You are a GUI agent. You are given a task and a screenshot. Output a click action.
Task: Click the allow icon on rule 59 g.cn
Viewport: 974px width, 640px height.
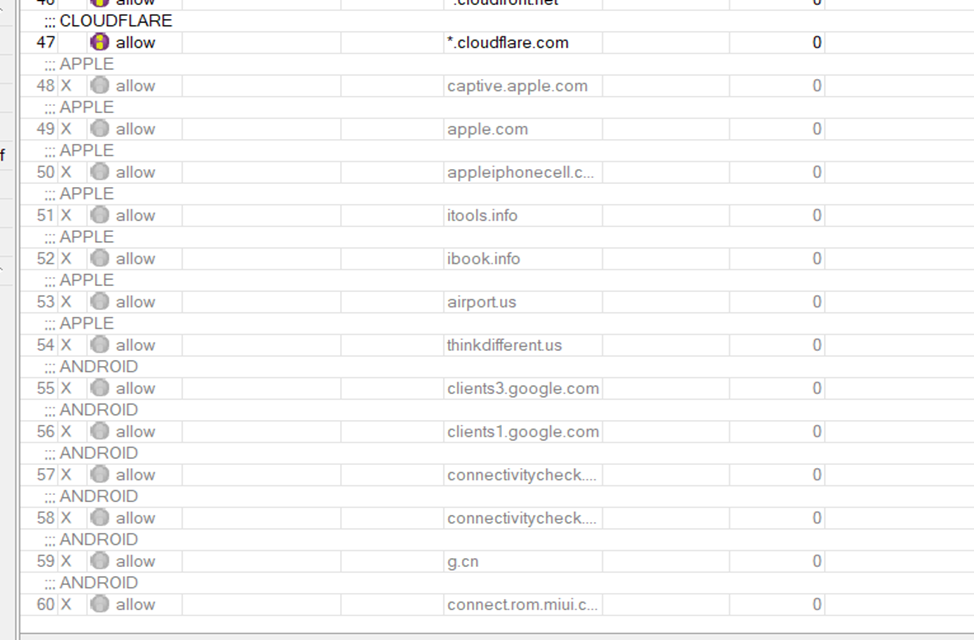99,560
